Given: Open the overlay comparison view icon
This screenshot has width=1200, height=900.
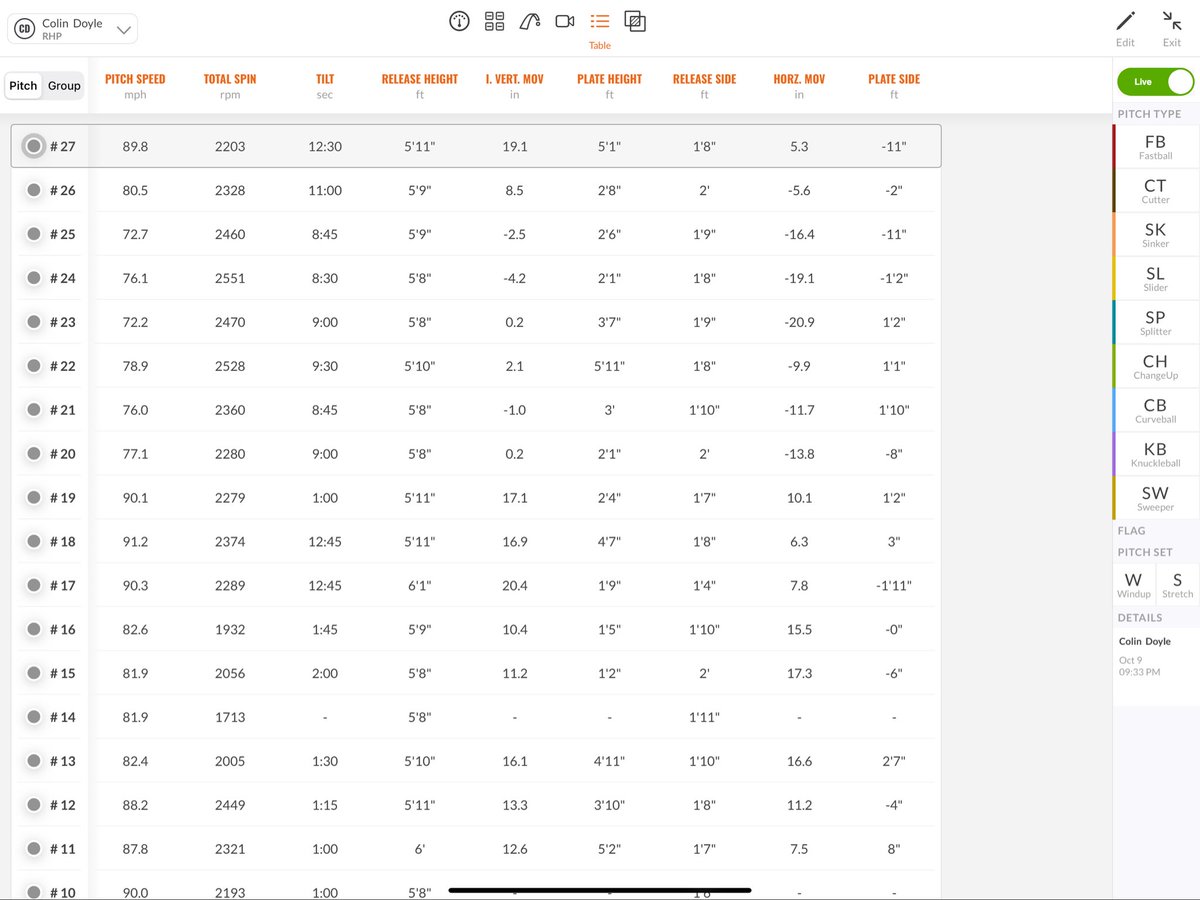Looking at the screenshot, I should click(x=634, y=21).
